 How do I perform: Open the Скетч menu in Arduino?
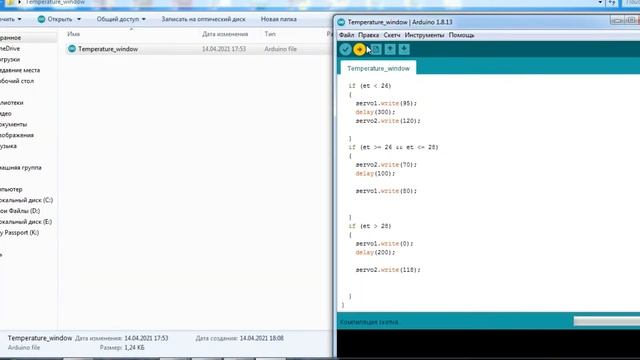pos(392,35)
